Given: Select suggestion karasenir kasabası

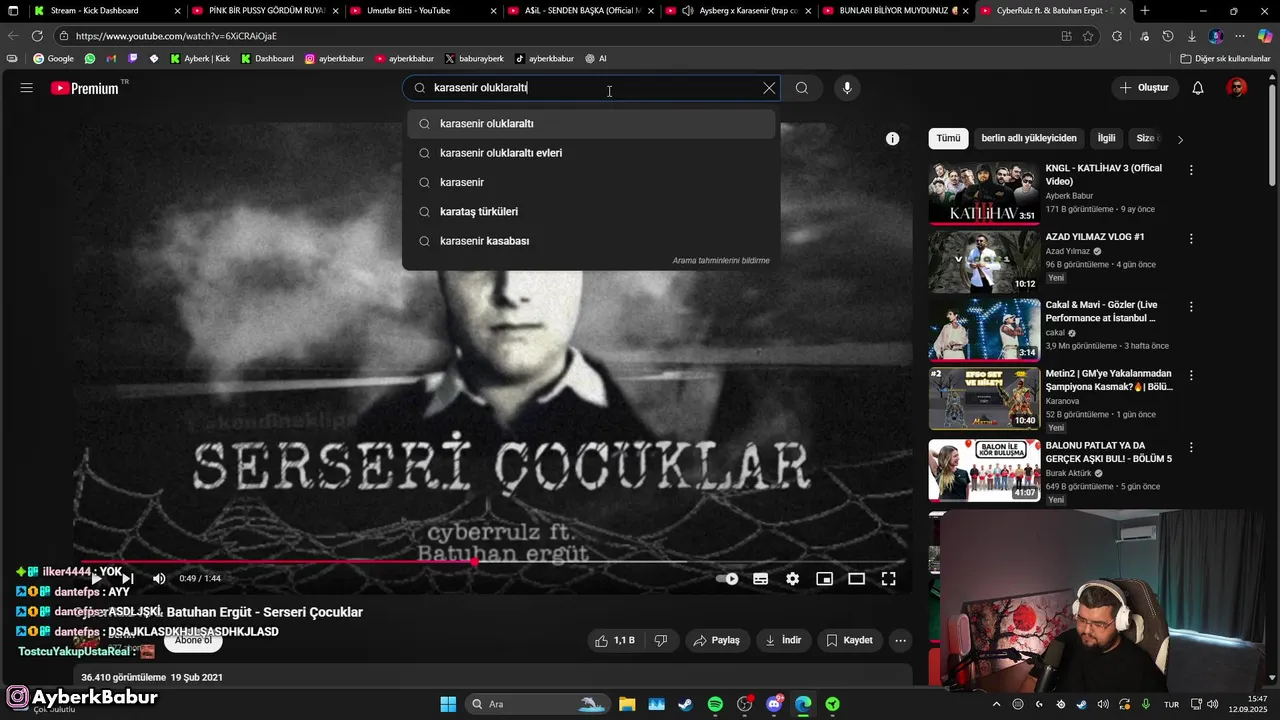Looking at the screenshot, I should click(591, 241).
